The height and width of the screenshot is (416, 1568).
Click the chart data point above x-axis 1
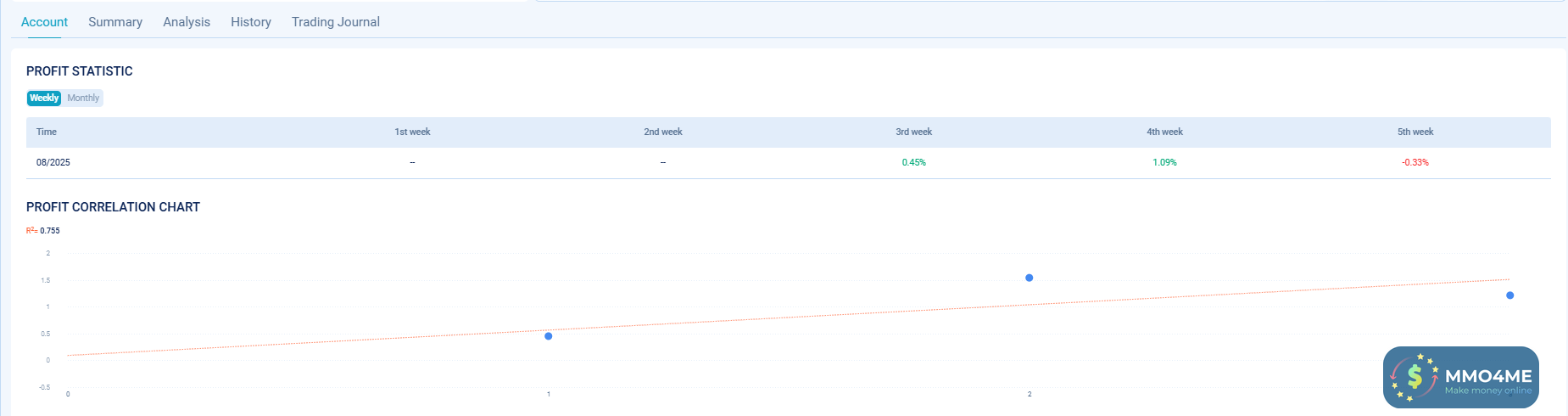[549, 336]
